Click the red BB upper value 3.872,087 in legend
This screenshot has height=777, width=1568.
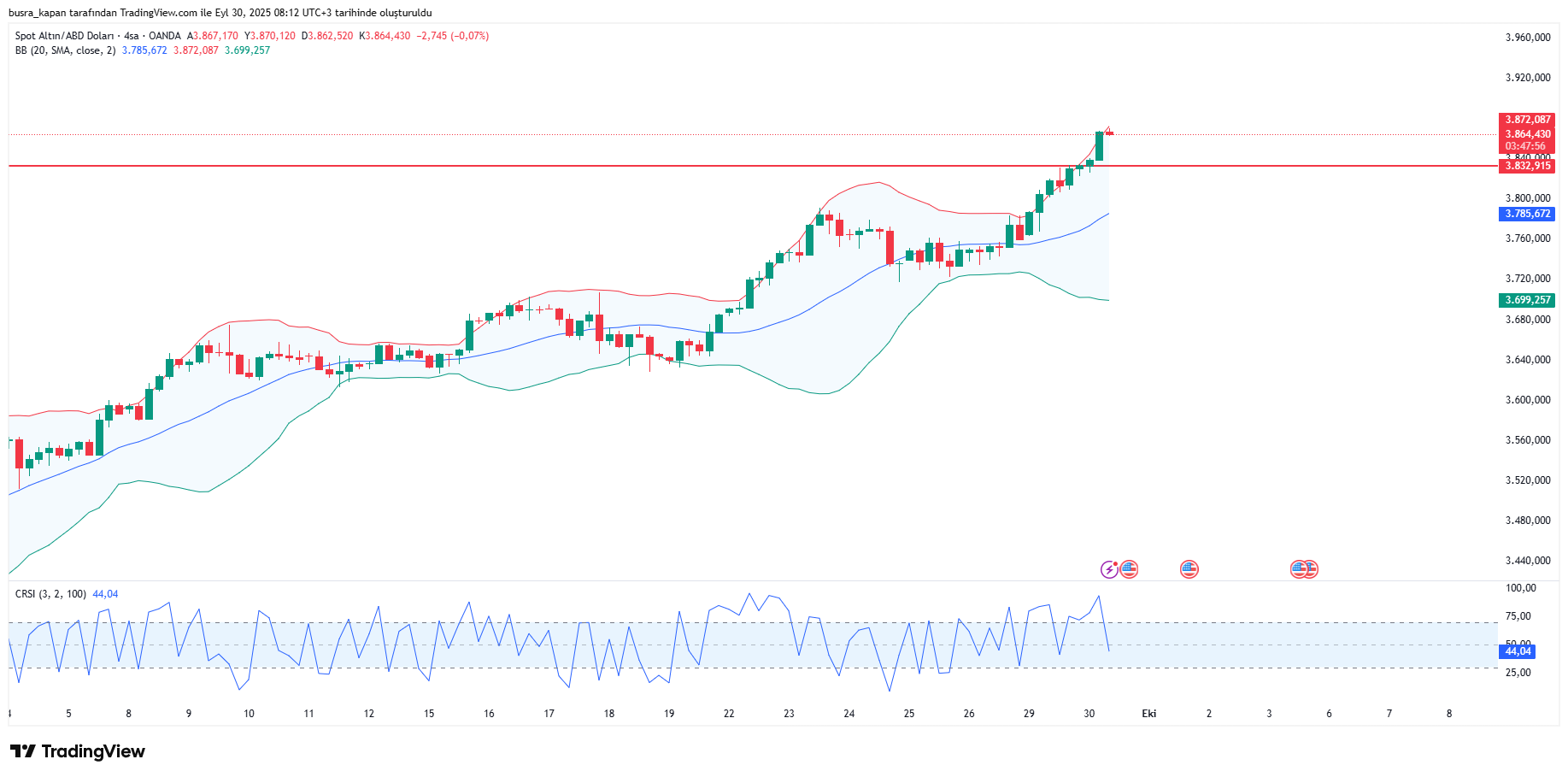196,50
